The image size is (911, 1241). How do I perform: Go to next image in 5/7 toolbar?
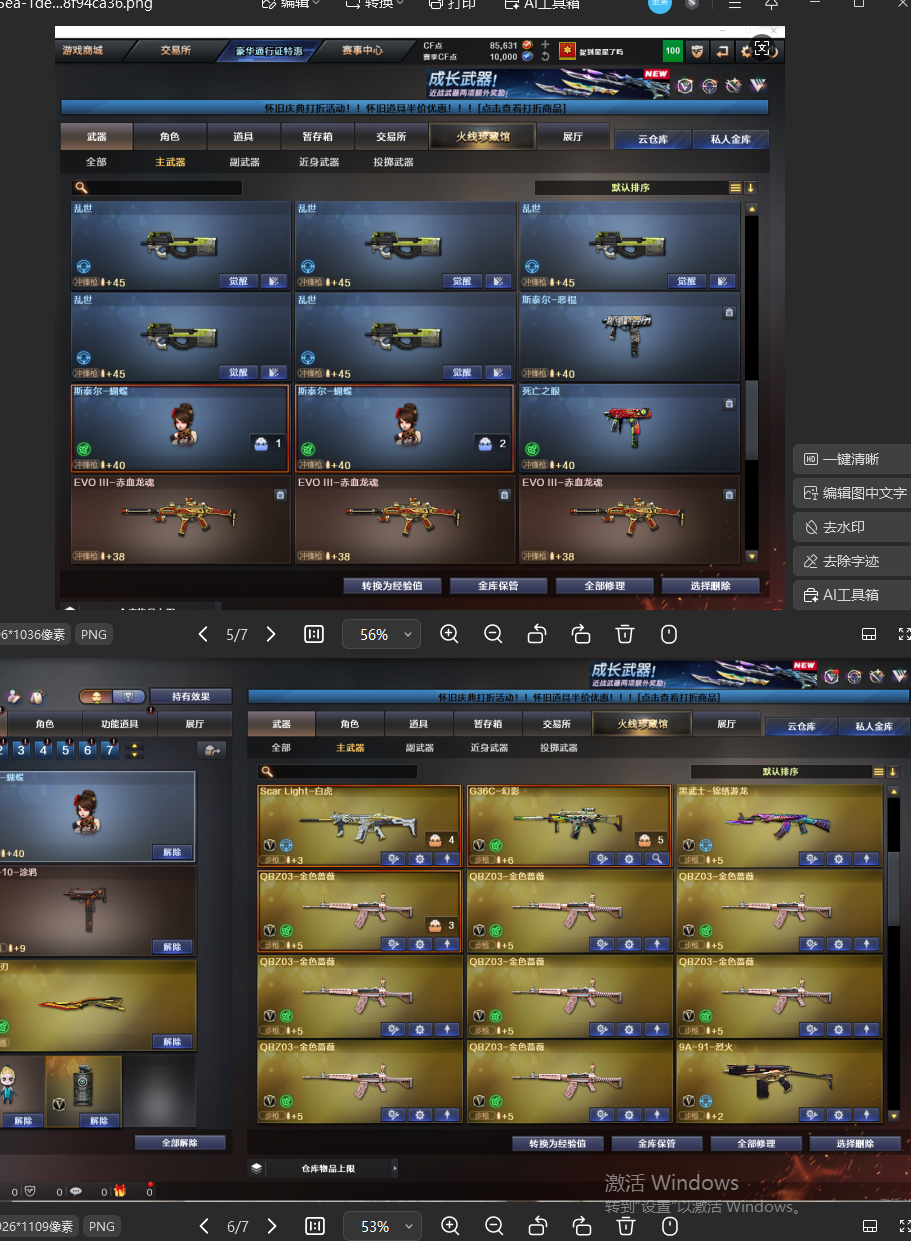pyautogui.click(x=270, y=634)
